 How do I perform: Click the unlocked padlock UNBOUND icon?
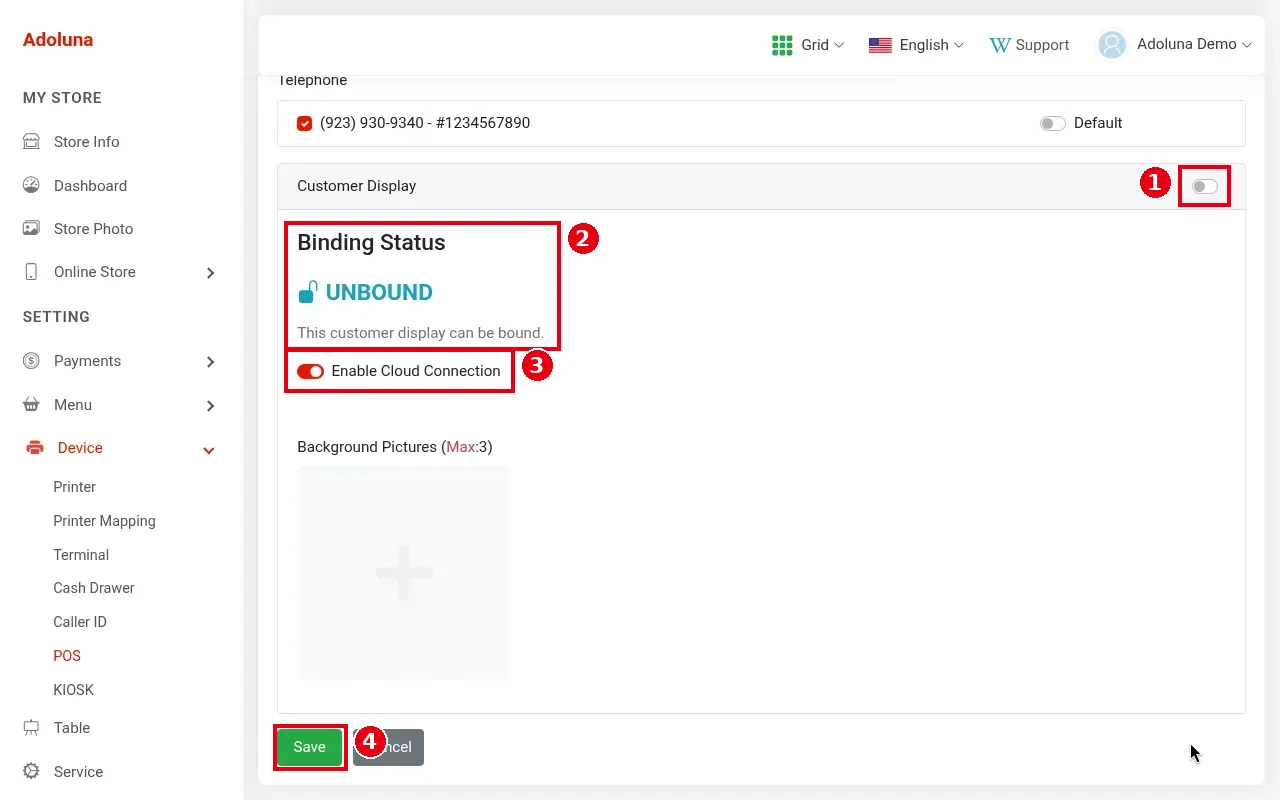(x=308, y=292)
